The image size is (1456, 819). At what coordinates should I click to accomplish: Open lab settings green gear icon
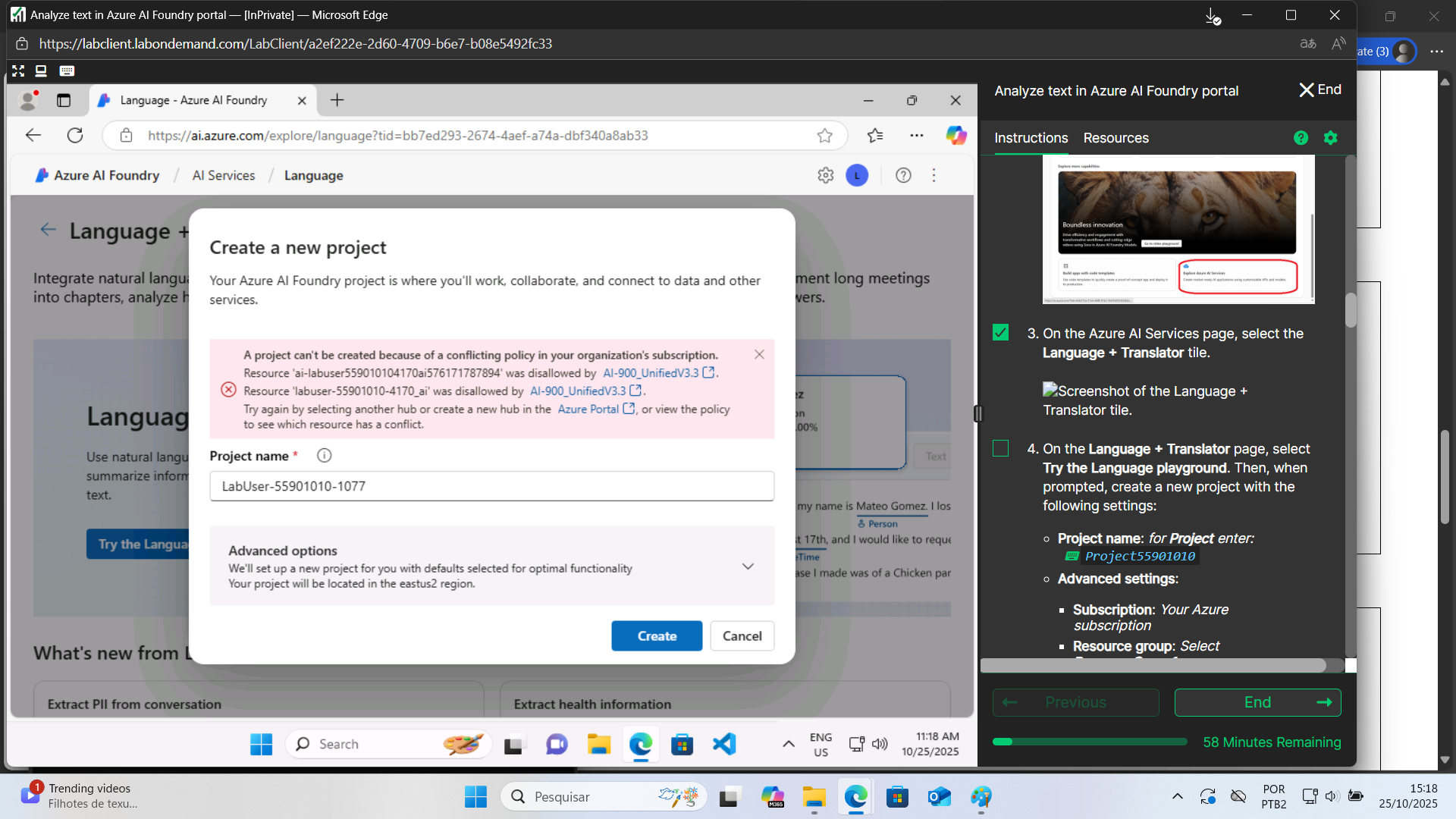click(x=1331, y=138)
